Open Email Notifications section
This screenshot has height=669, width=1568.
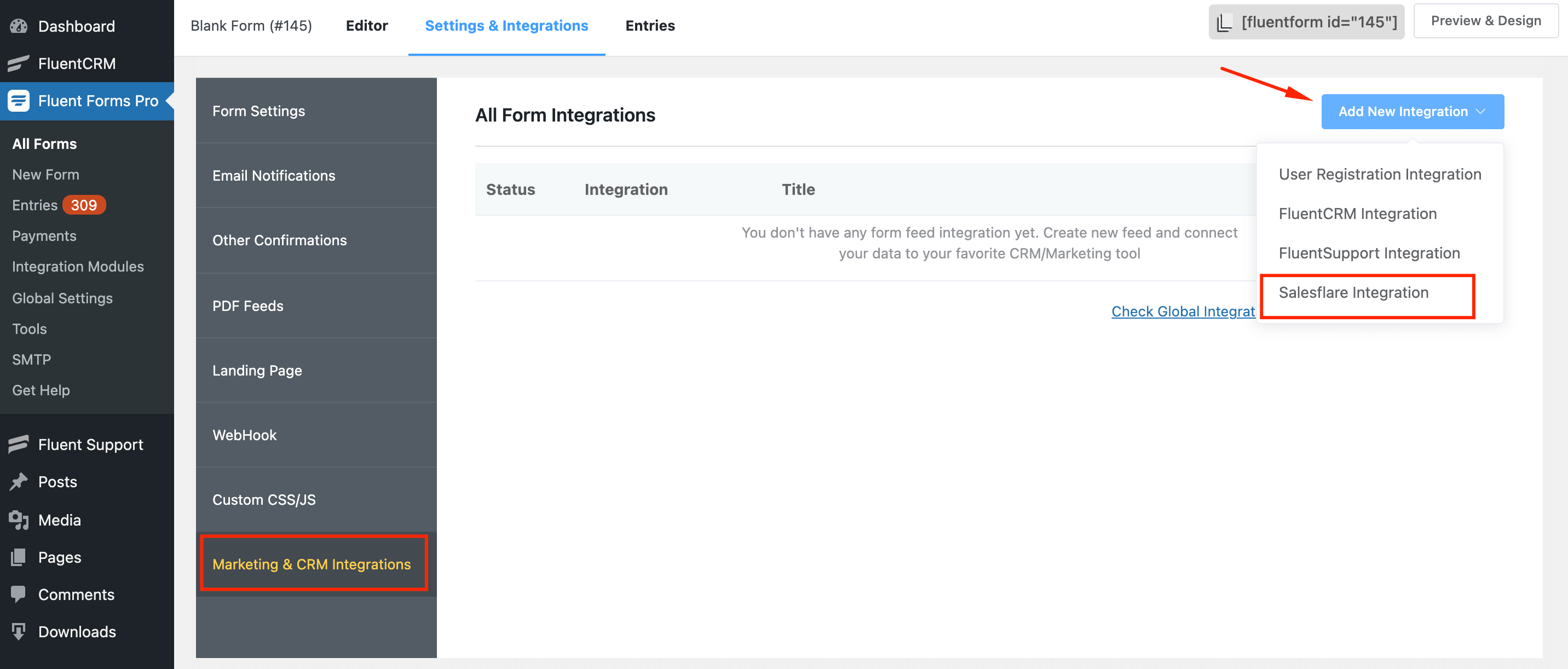tap(316, 175)
